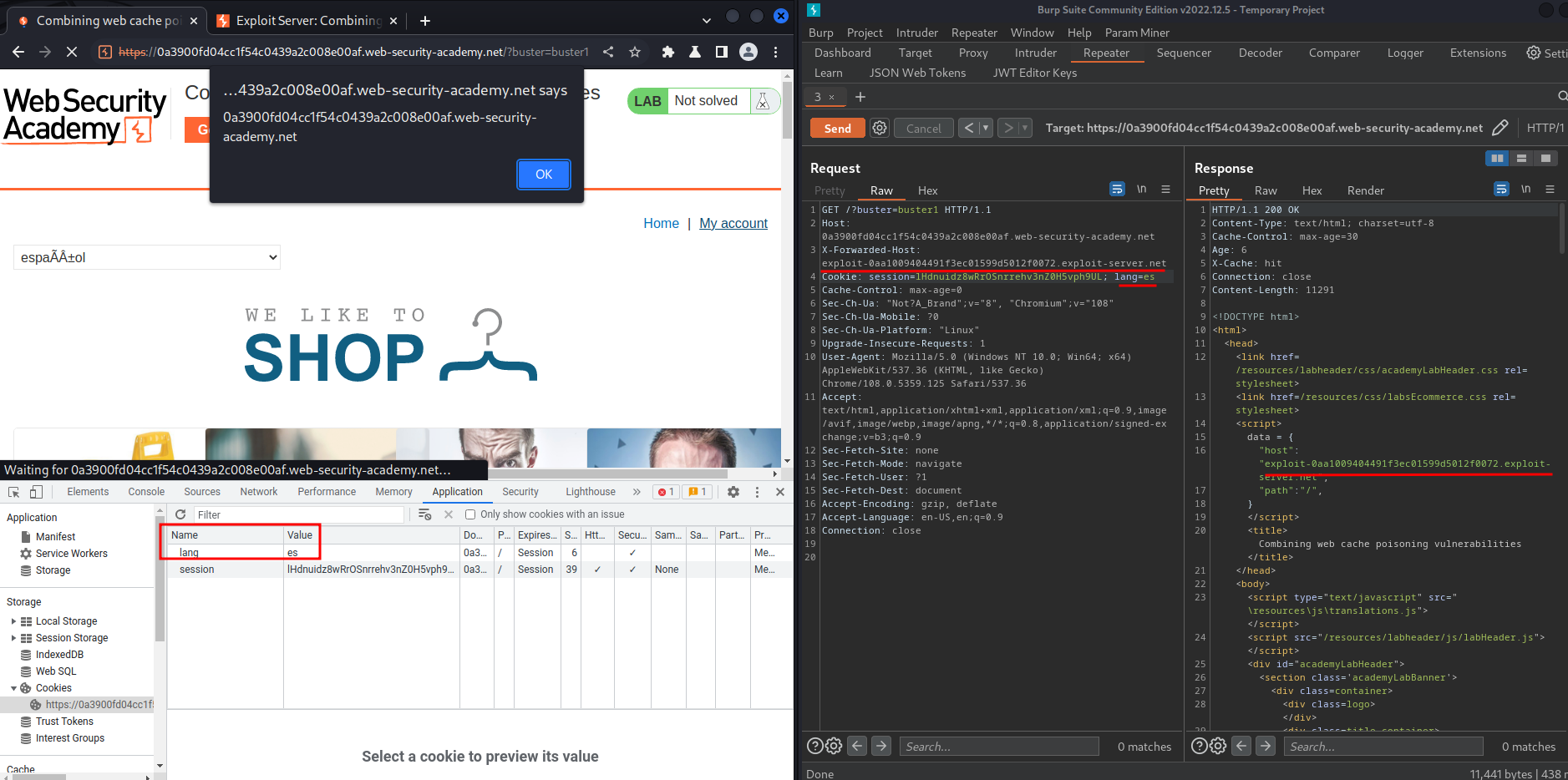Open the DevTools three-dot customize menu

click(x=757, y=492)
